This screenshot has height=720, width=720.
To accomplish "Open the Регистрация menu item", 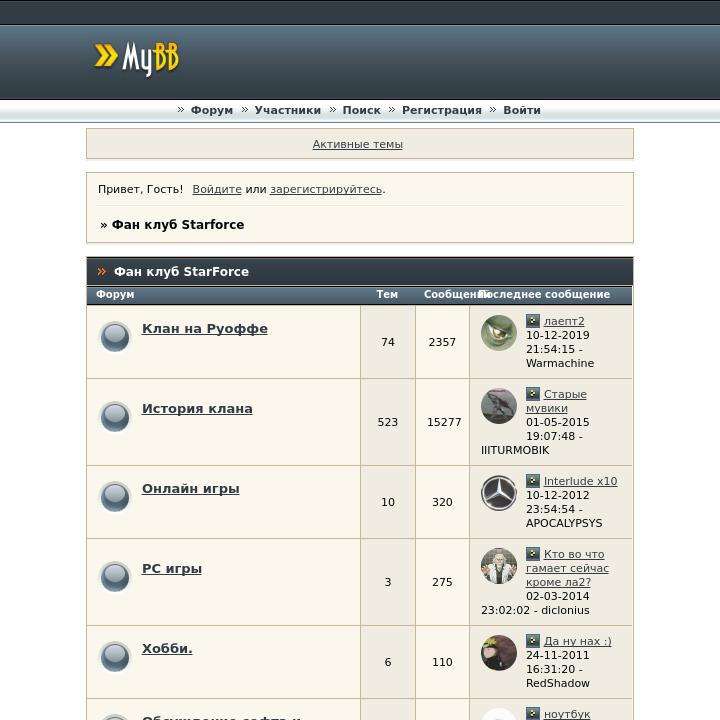I will [x=442, y=110].
